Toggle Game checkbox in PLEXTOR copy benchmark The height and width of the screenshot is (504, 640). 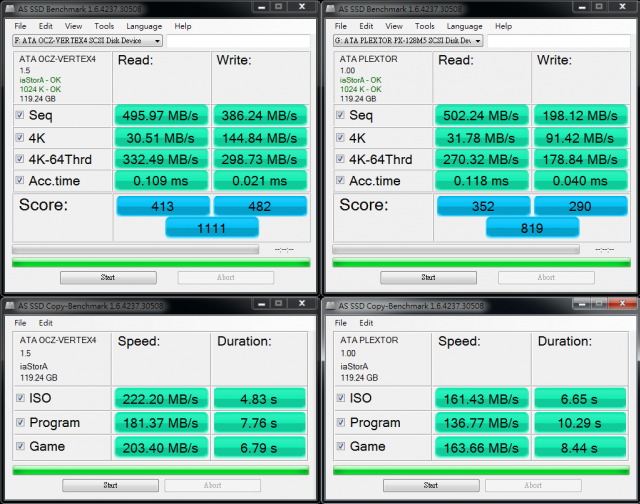341,446
